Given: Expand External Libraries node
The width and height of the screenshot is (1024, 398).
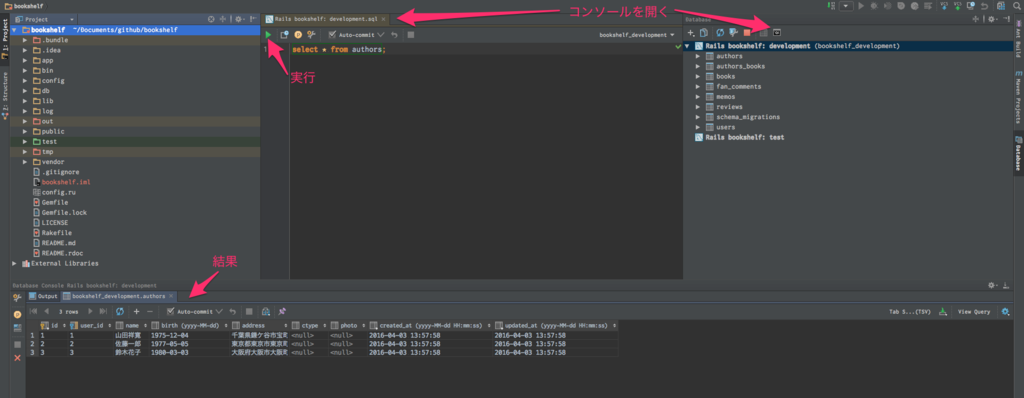Looking at the screenshot, I should tap(14, 263).
